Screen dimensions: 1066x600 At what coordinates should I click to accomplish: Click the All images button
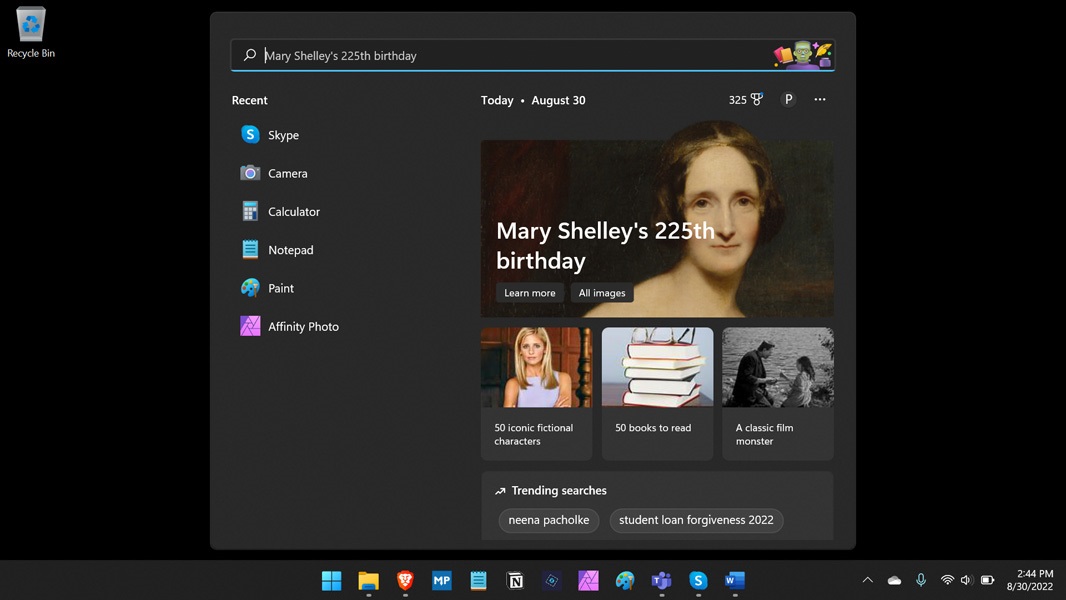click(x=602, y=293)
